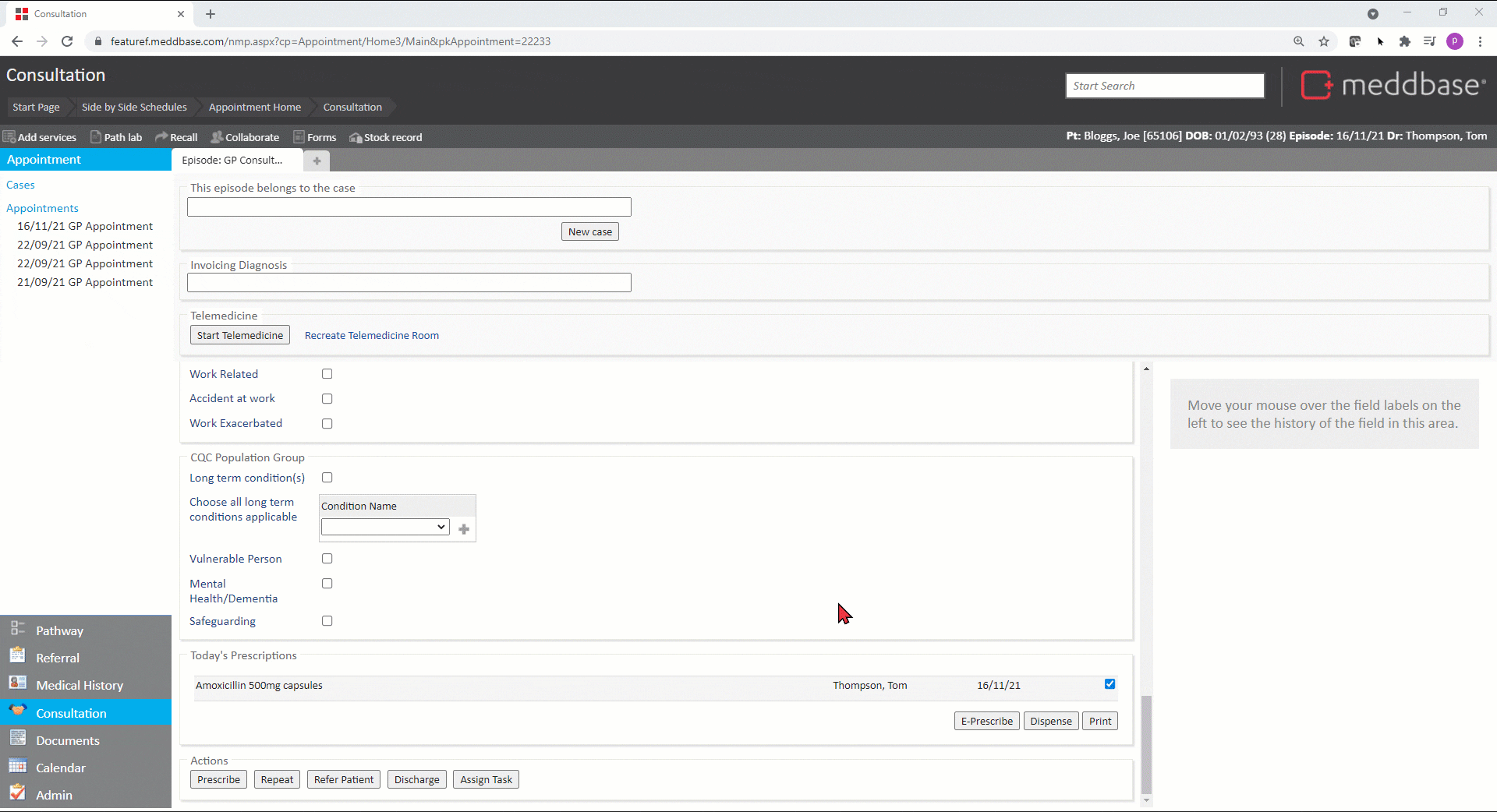1497x812 pixels.
Task: Open the 22/09/21 GP Appointment entry
Action: [x=85, y=245]
